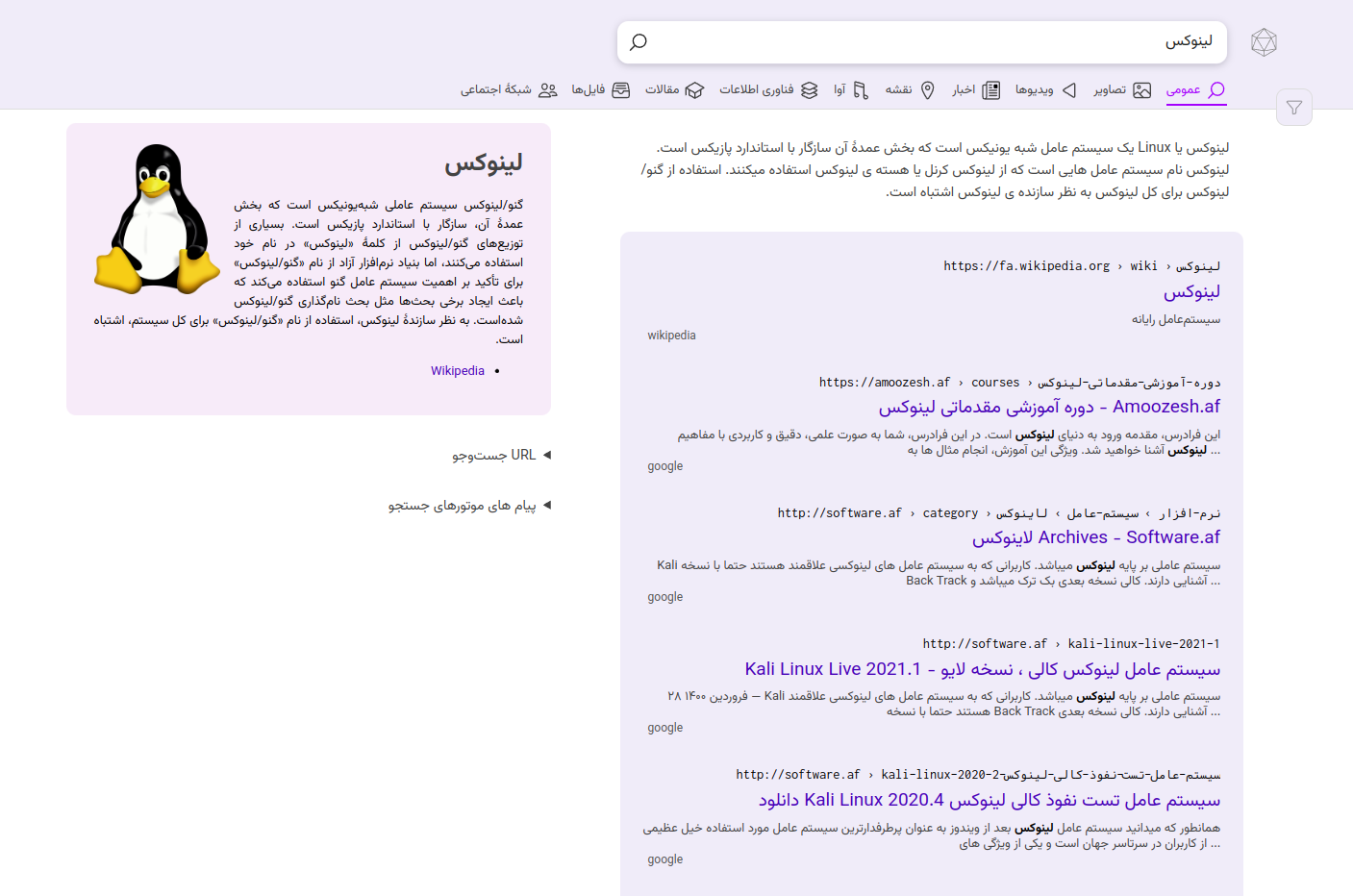Click the اخبار newspaper icon

point(990,89)
